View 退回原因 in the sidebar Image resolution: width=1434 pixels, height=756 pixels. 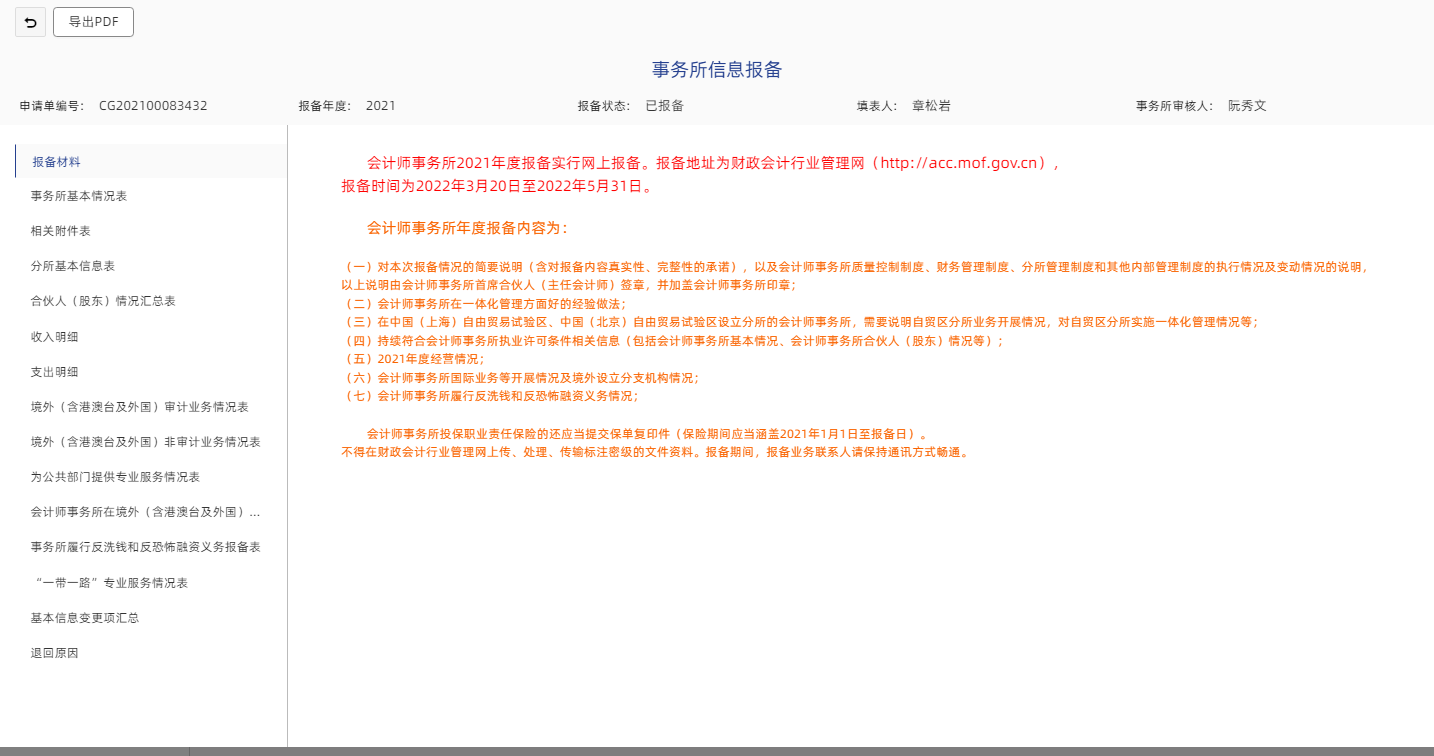(55, 653)
